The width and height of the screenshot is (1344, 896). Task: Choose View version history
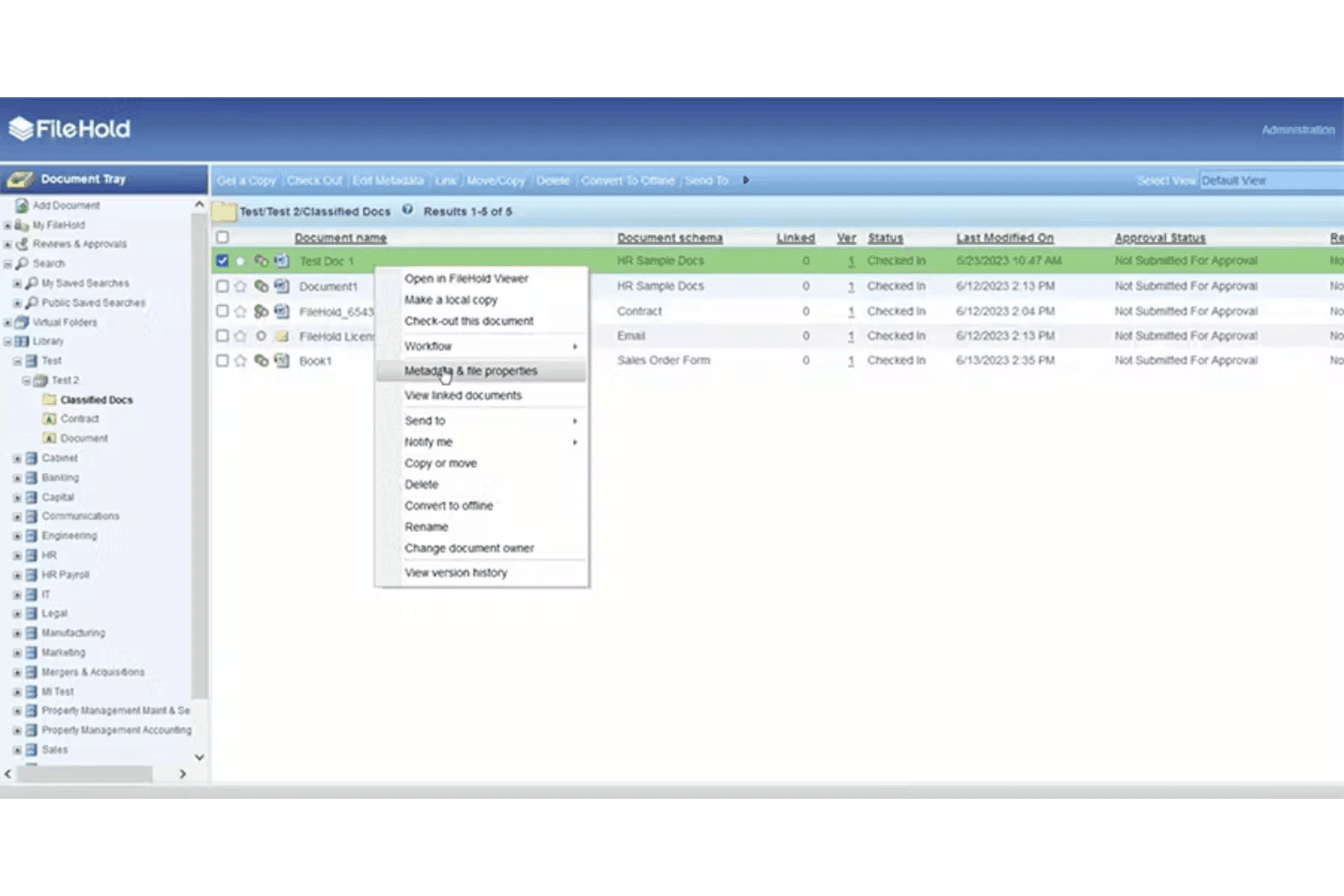click(481, 573)
